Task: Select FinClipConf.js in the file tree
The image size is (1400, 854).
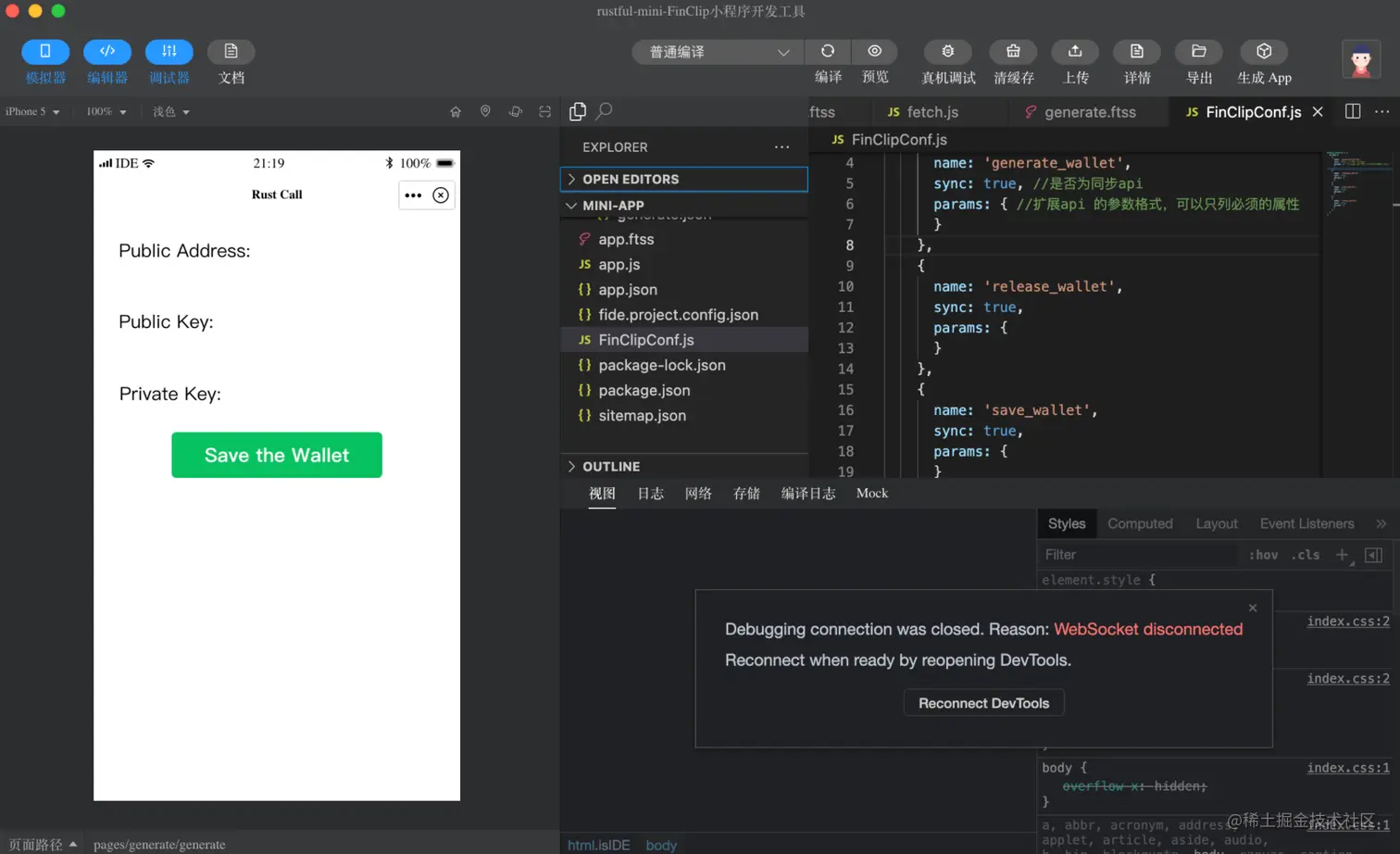Action: coord(684,340)
